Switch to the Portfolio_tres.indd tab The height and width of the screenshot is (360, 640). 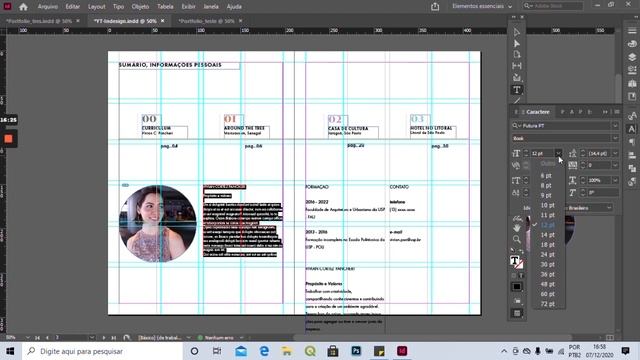[x=39, y=21]
